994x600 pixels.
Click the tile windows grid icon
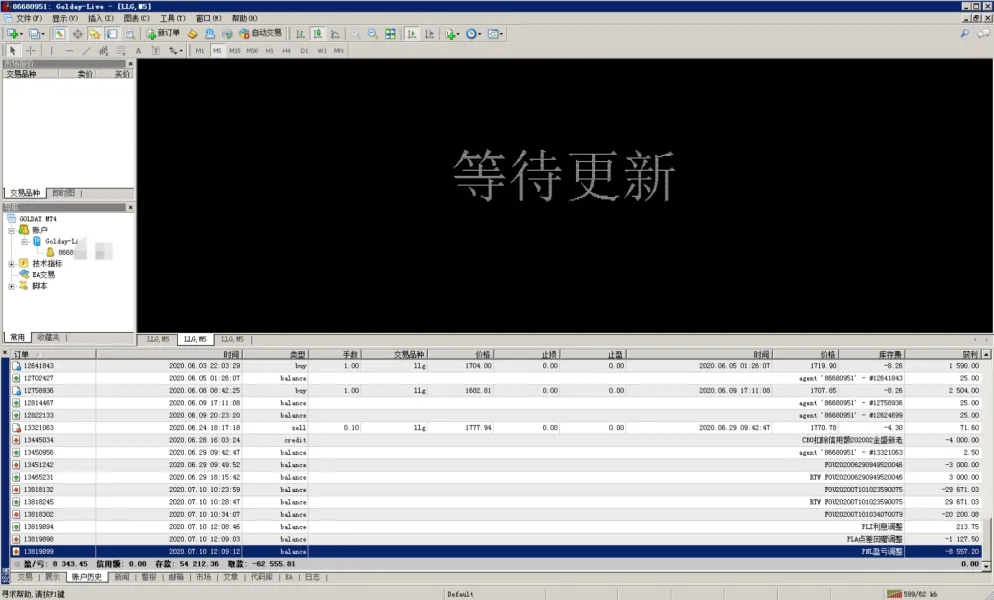390,34
